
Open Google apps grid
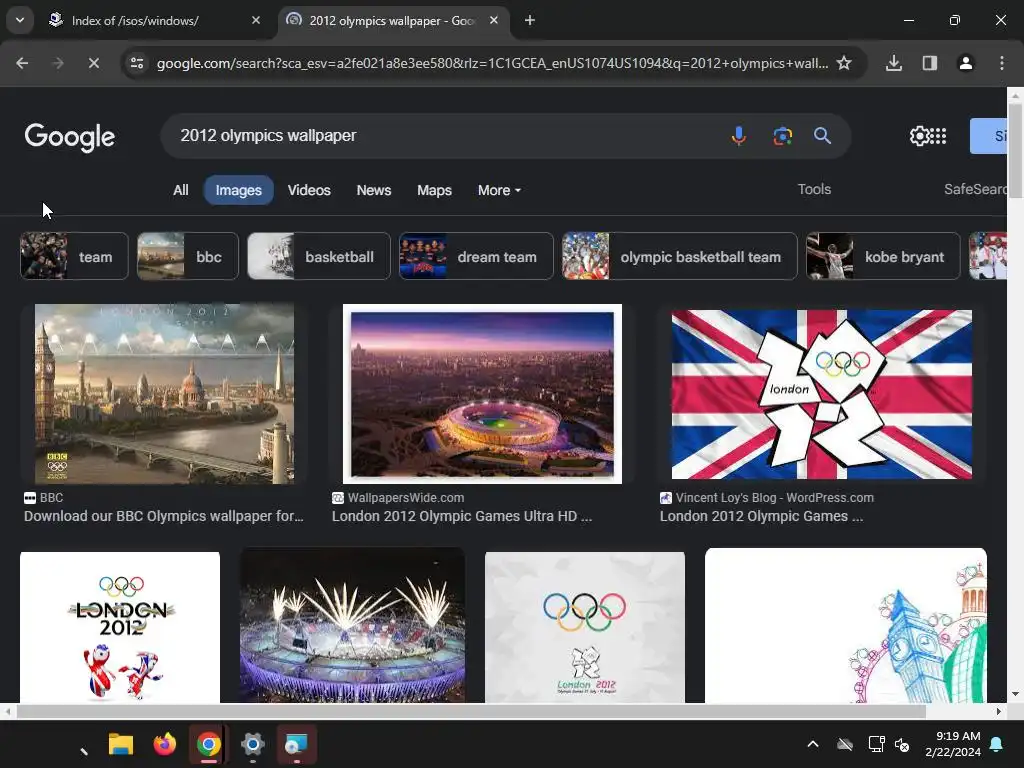(x=938, y=136)
